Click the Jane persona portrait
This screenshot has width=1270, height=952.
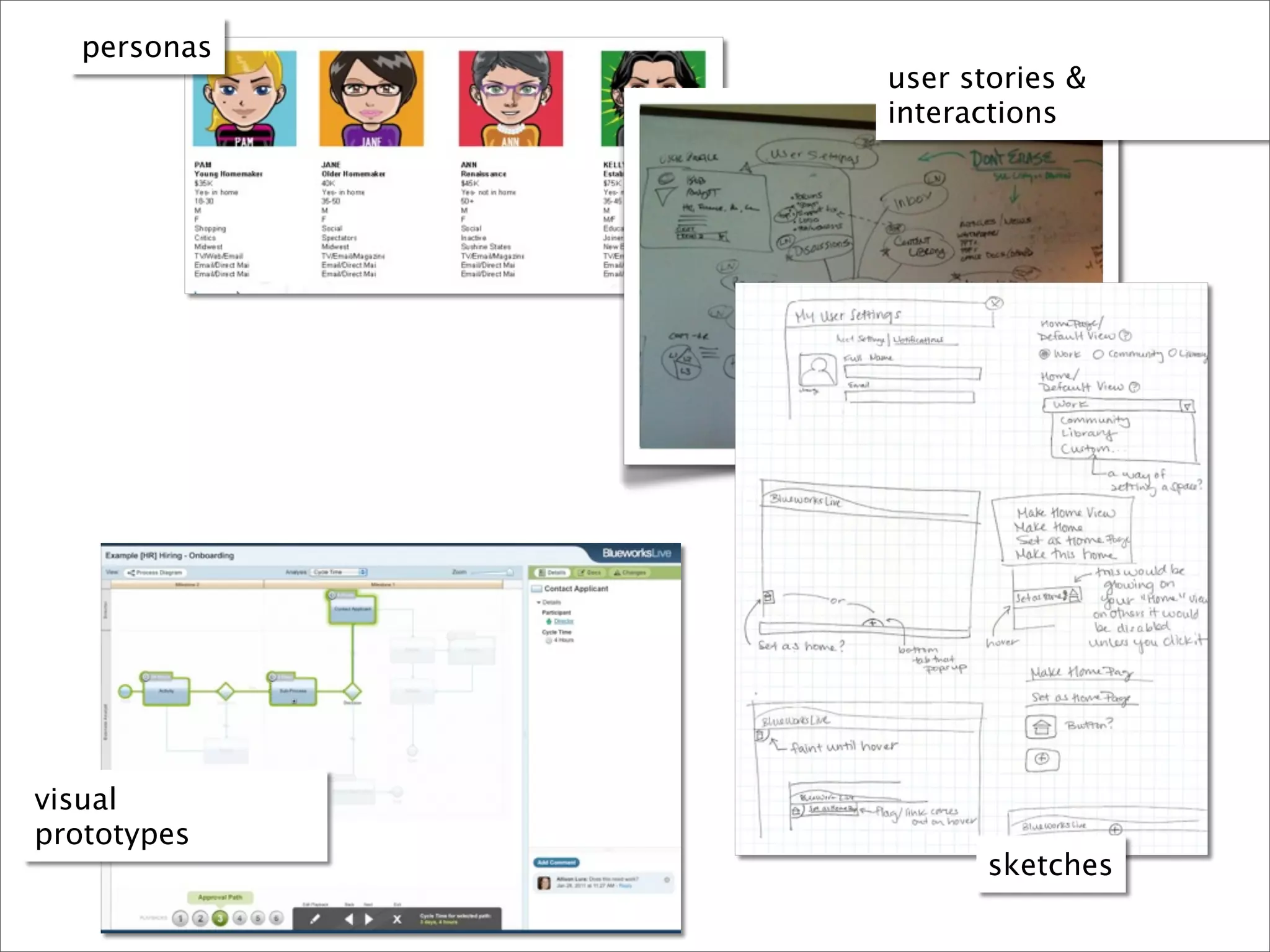click(x=371, y=99)
